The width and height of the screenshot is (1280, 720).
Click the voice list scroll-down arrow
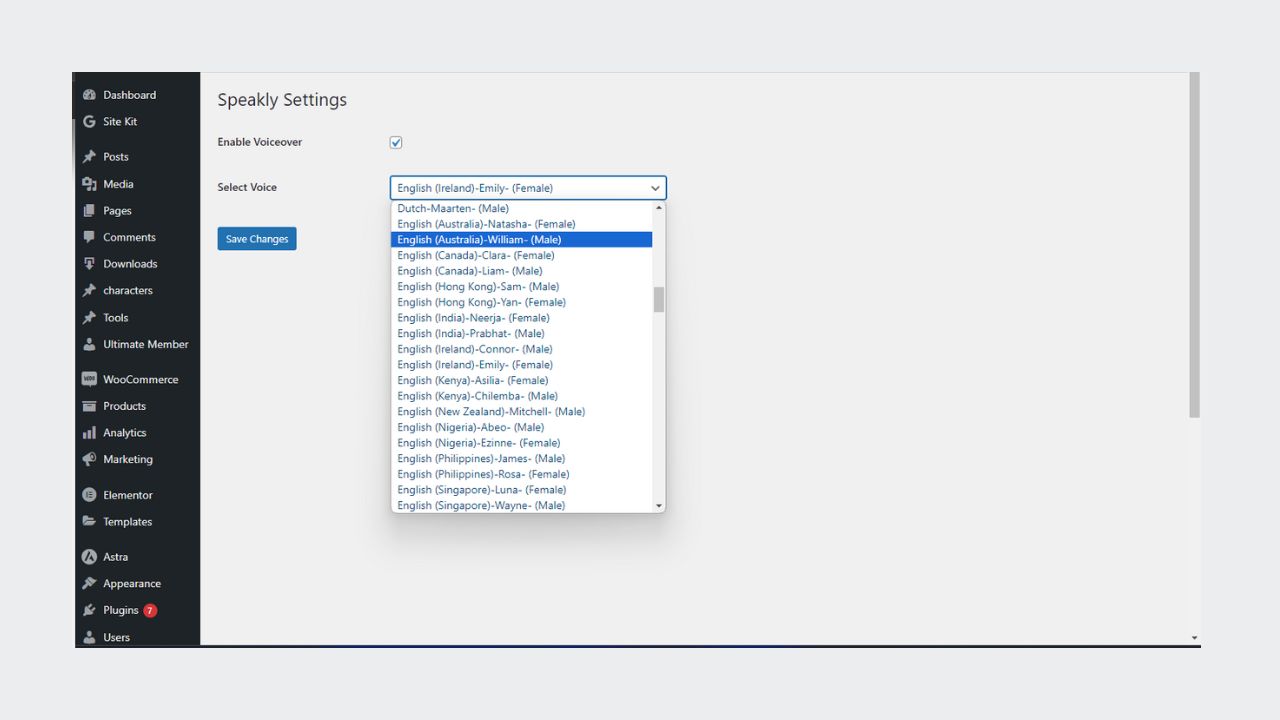659,506
